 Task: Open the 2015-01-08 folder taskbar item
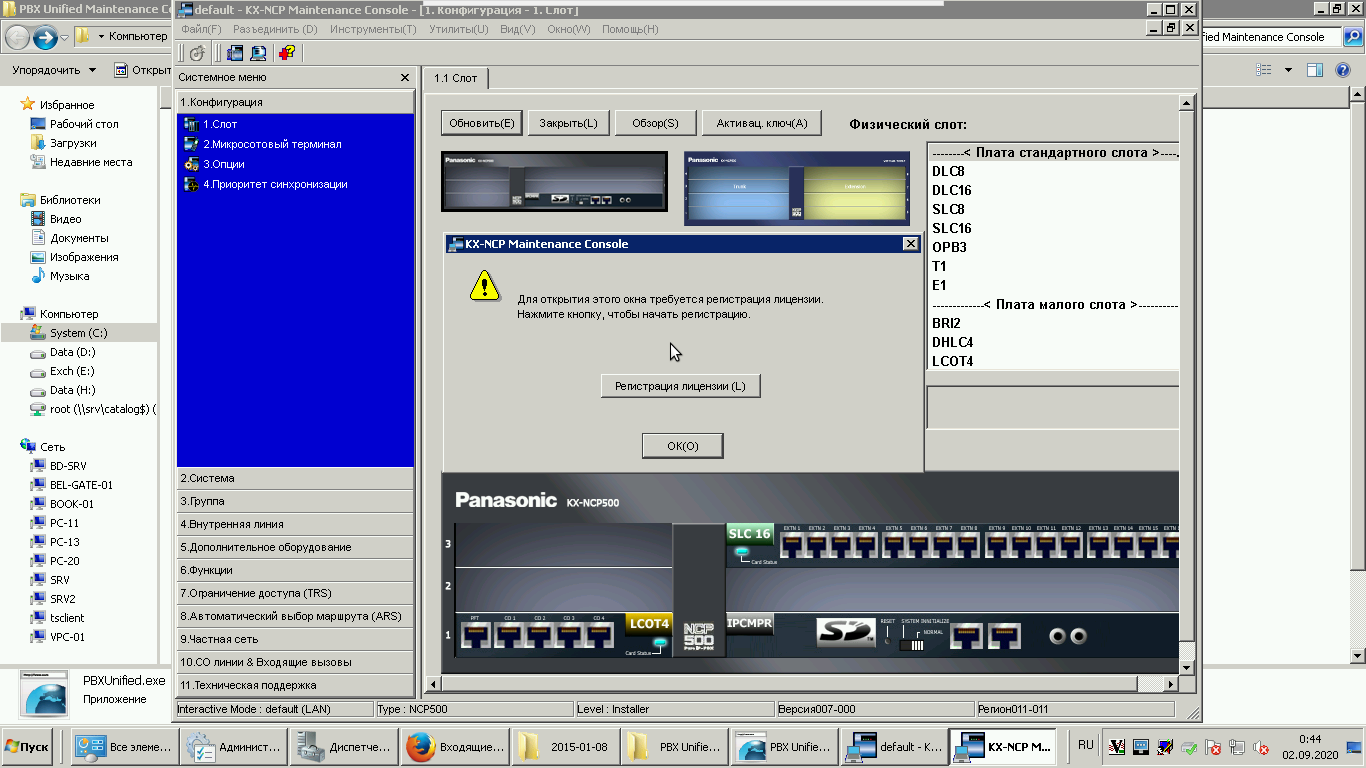click(x=564, y=746)
